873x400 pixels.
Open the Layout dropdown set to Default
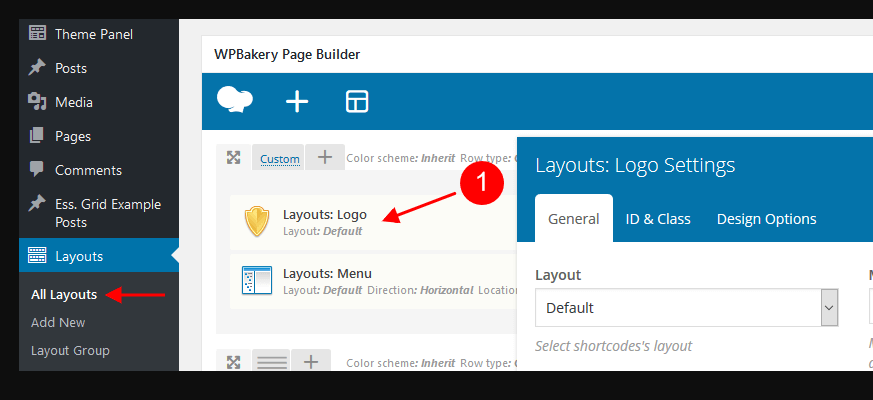[x=686, y=308]
